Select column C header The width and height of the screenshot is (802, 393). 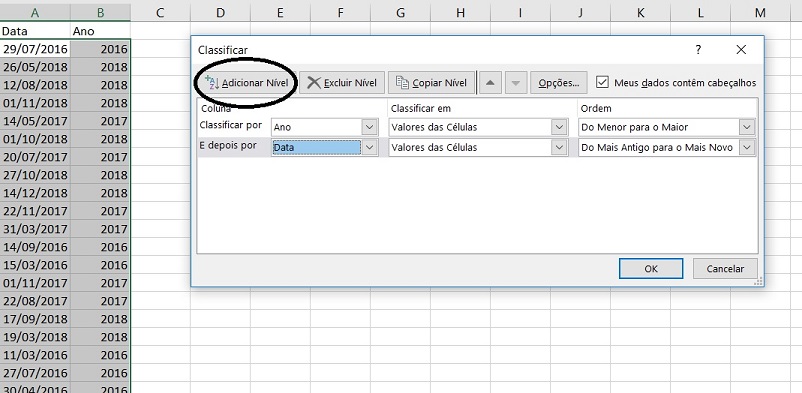[x=160, y=13]
